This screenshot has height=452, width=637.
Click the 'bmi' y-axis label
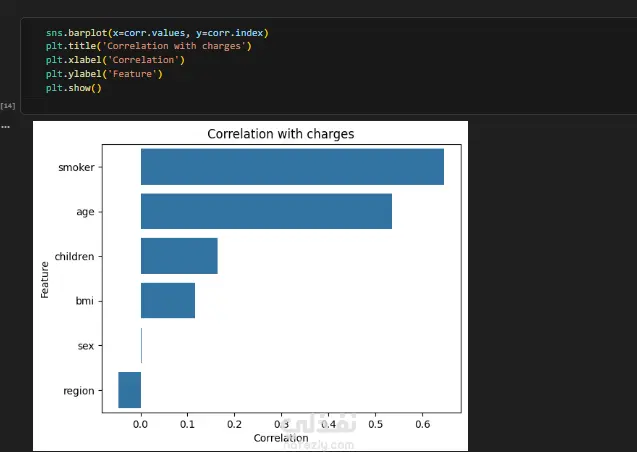point(84,301)
